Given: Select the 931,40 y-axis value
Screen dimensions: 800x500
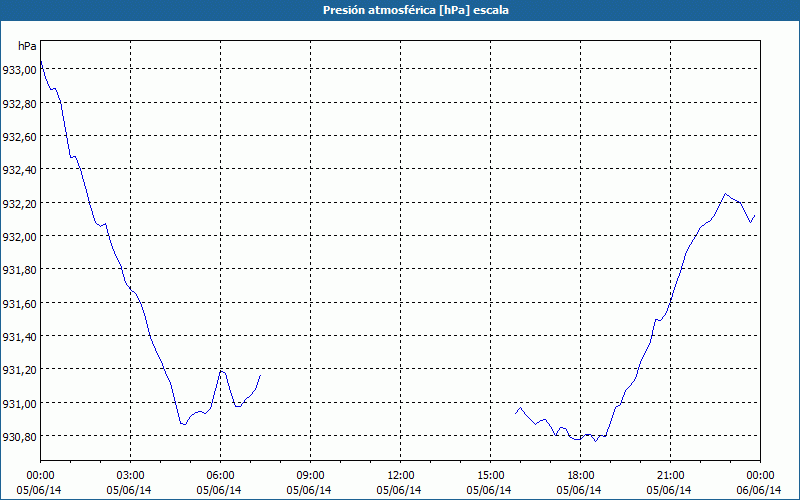Looking at the screenshot, I should tap(19, 337).
